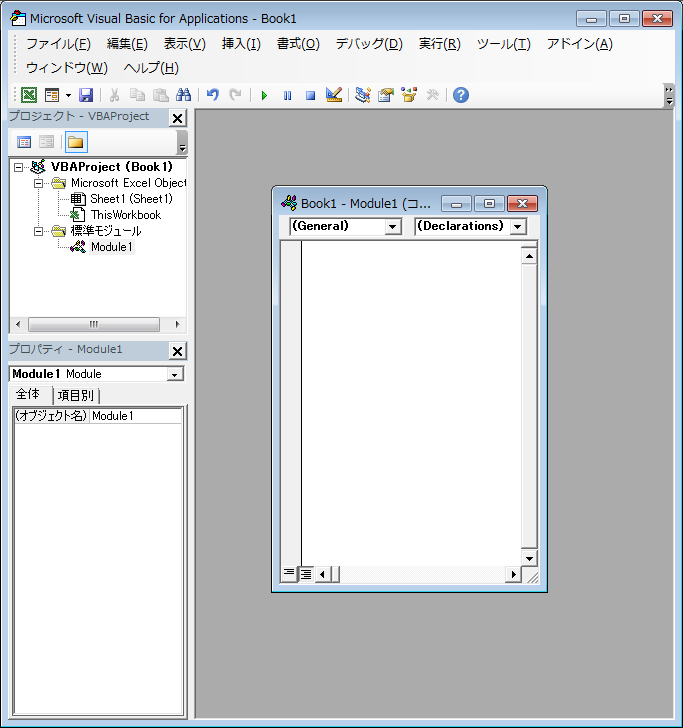Click the Redo arrow icon

[235, 95]
